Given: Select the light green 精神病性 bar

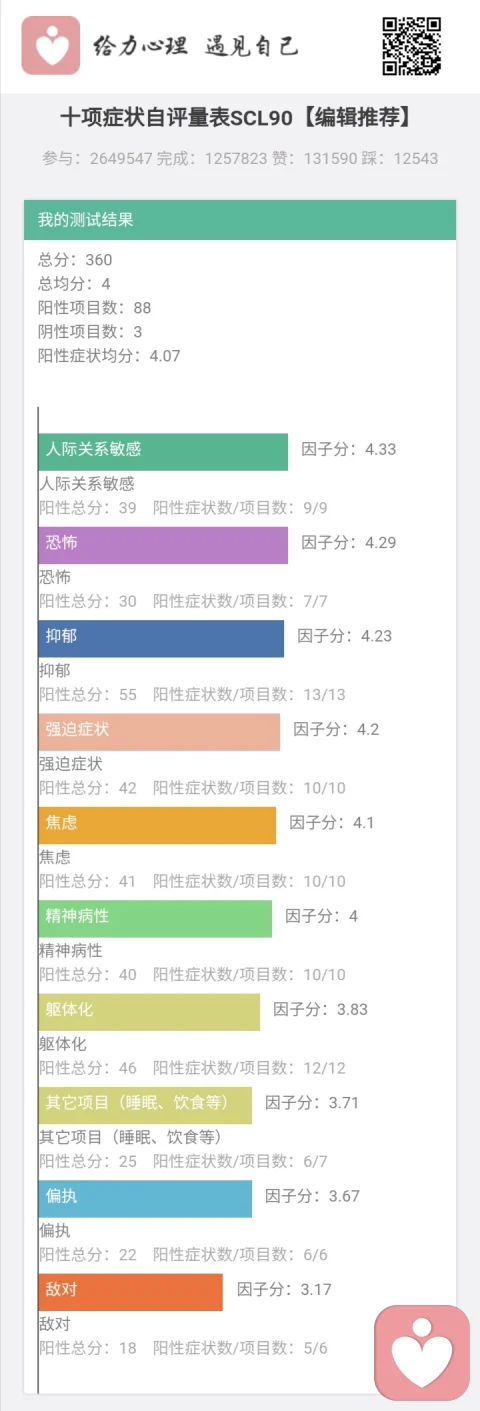Looking at the screenshot, I should (156, 918).
